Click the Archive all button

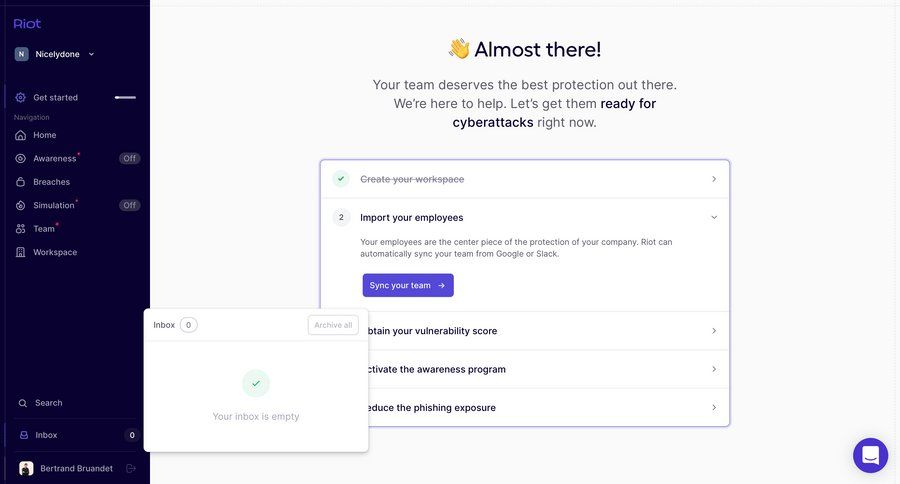click(333, 325)
